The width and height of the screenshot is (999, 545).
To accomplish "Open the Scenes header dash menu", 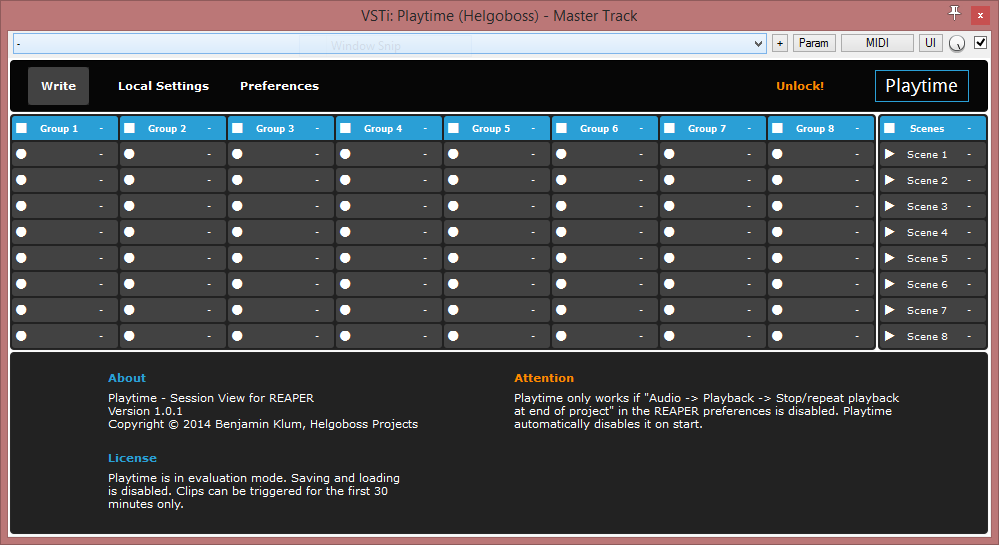I will pos(969,128).
